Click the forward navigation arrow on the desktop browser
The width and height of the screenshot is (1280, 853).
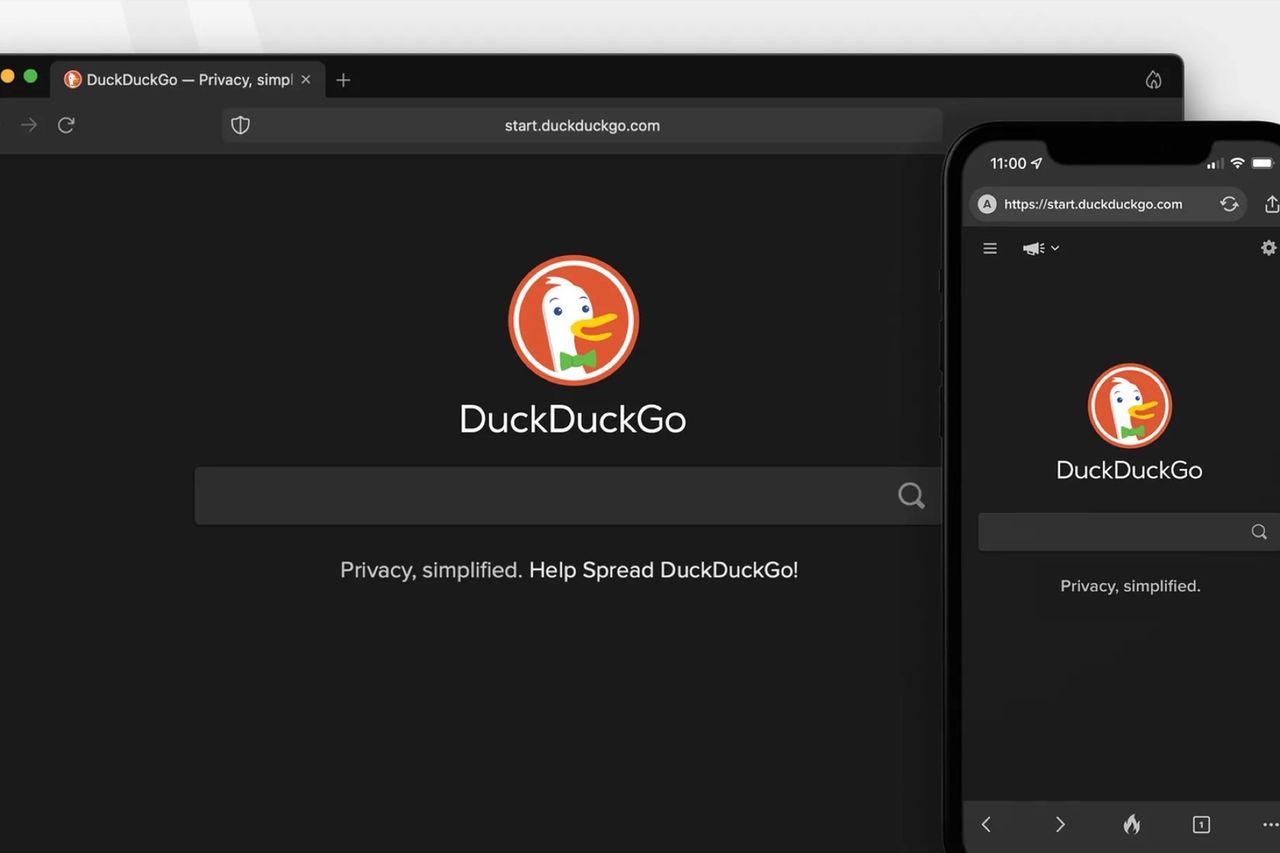27,124
